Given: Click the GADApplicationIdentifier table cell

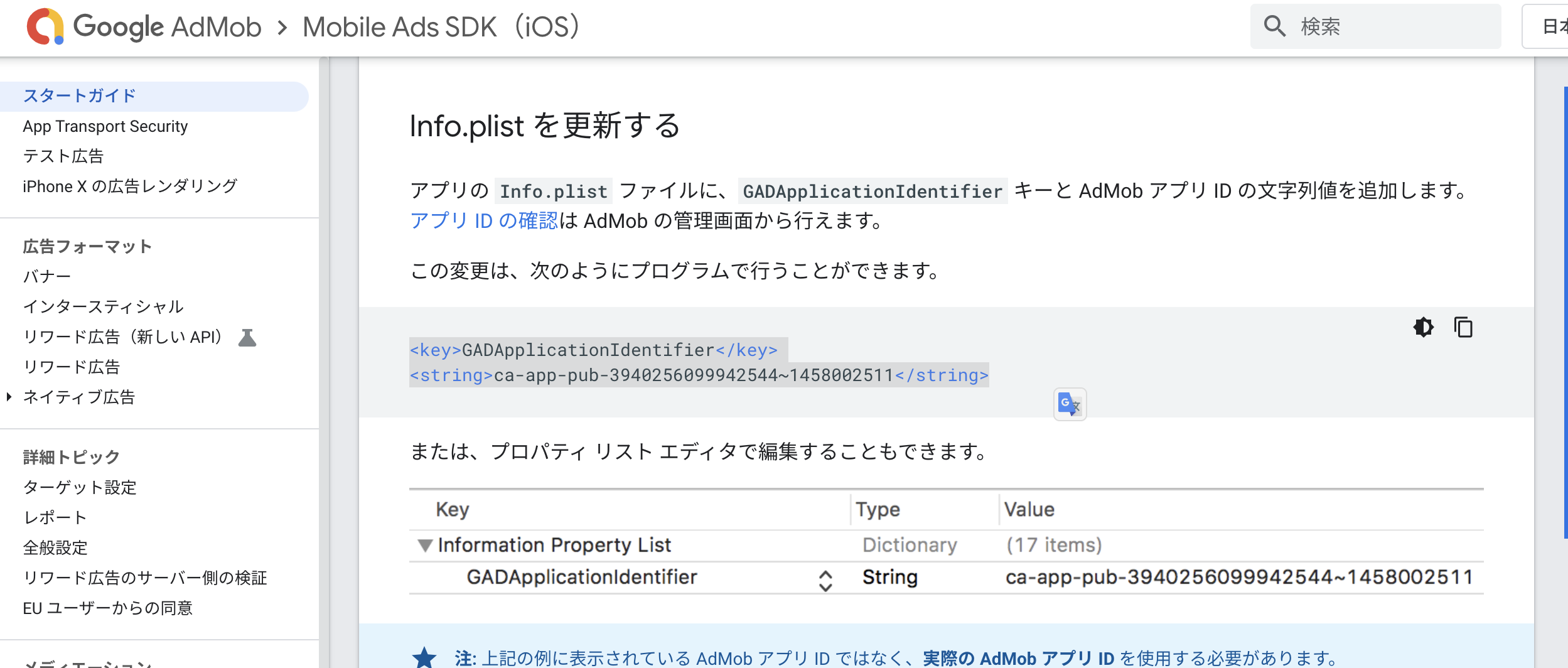Looking at the screenshot, I should click(x=582, y=577).
